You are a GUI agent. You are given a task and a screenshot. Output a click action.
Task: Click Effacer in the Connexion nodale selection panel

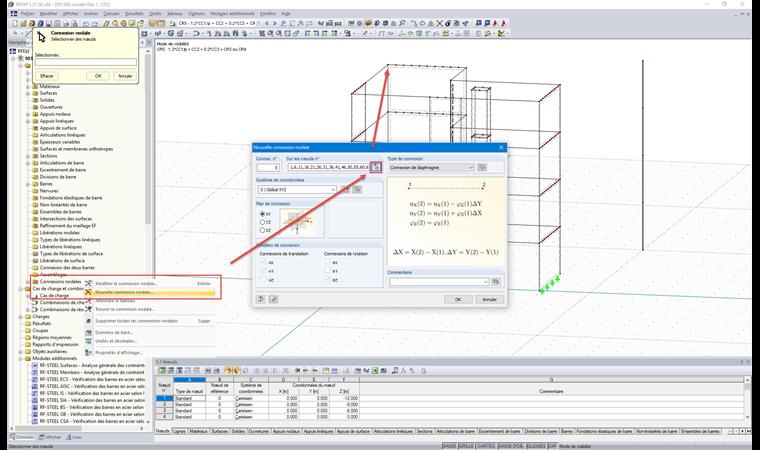click(47, 76)
